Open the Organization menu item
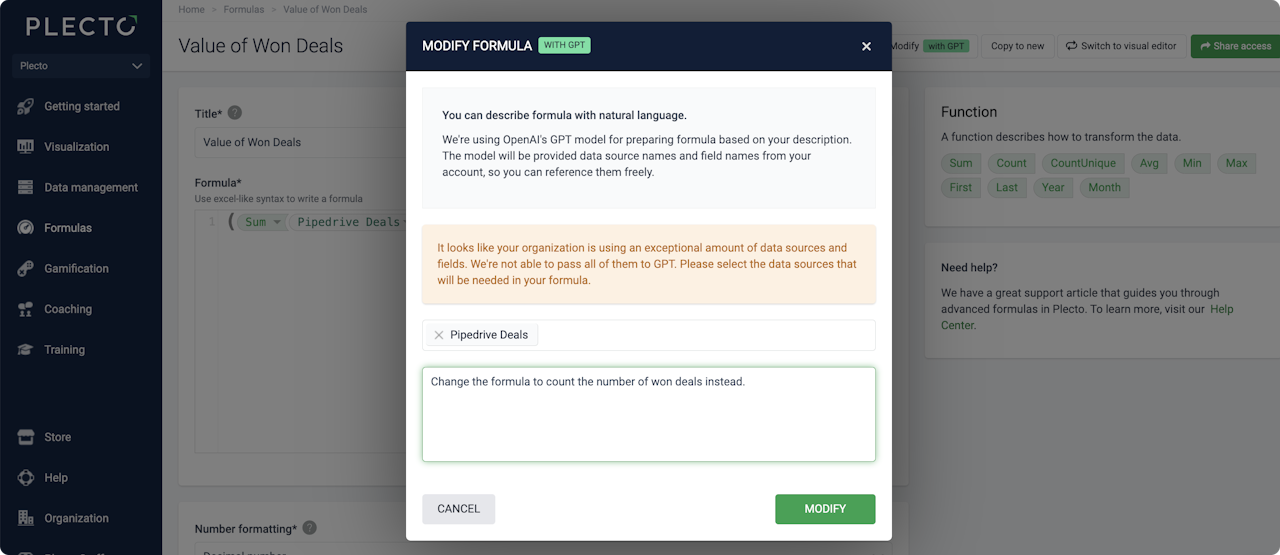The image size is (1280, 555). (76, 518)
